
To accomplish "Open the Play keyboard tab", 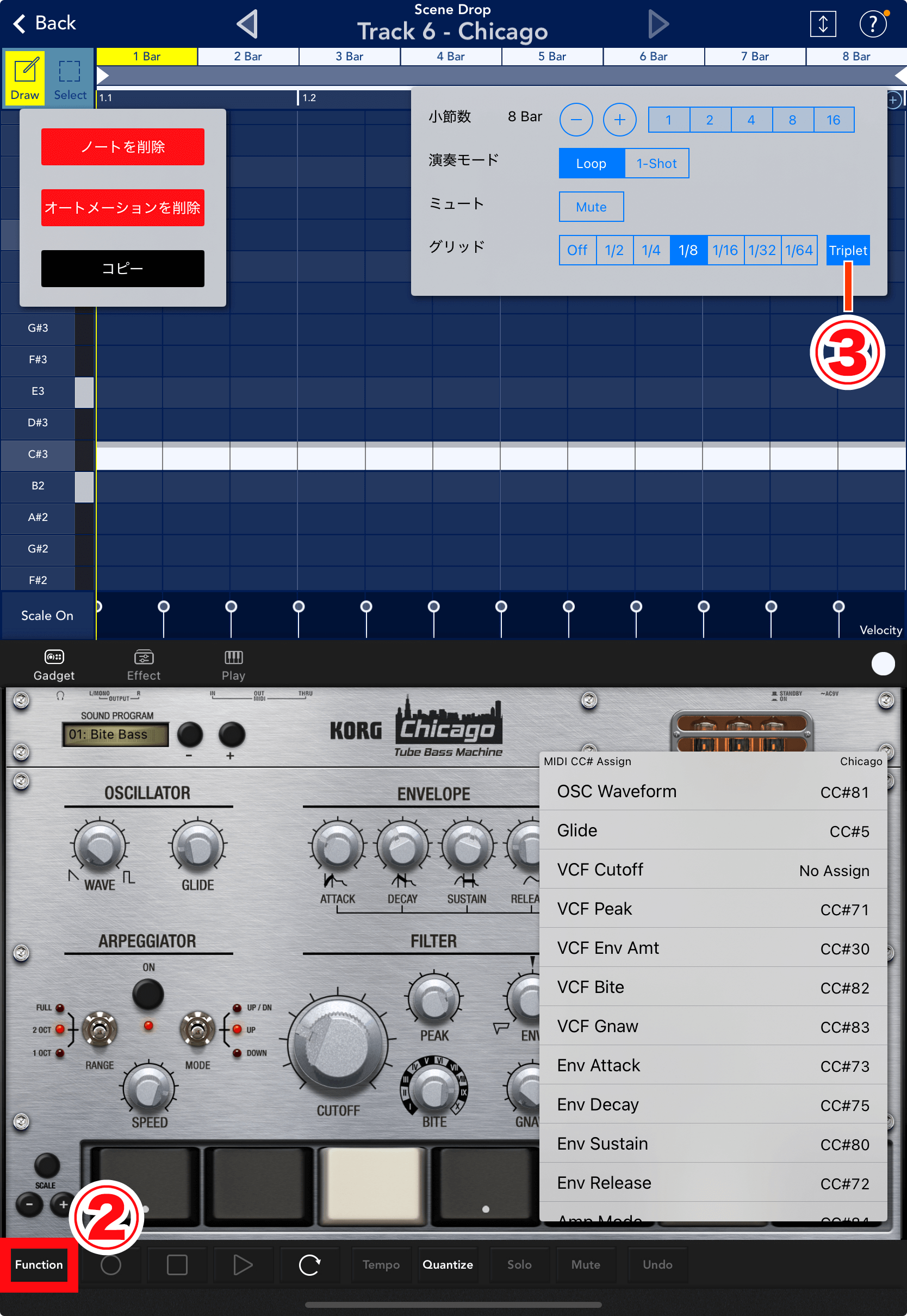I will coord(234,665).
